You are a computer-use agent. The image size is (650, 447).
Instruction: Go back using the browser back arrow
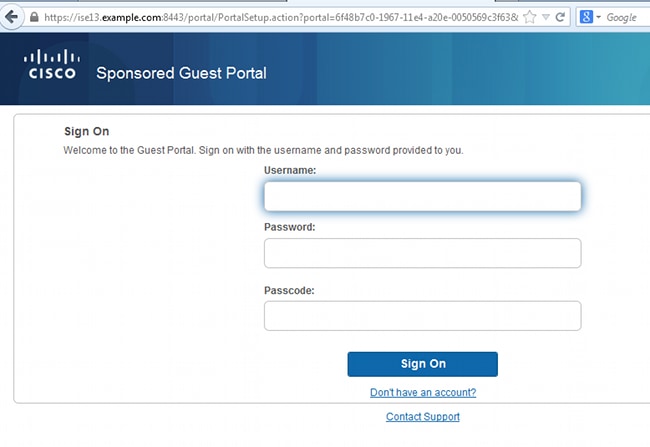click(x=11, y=17)
